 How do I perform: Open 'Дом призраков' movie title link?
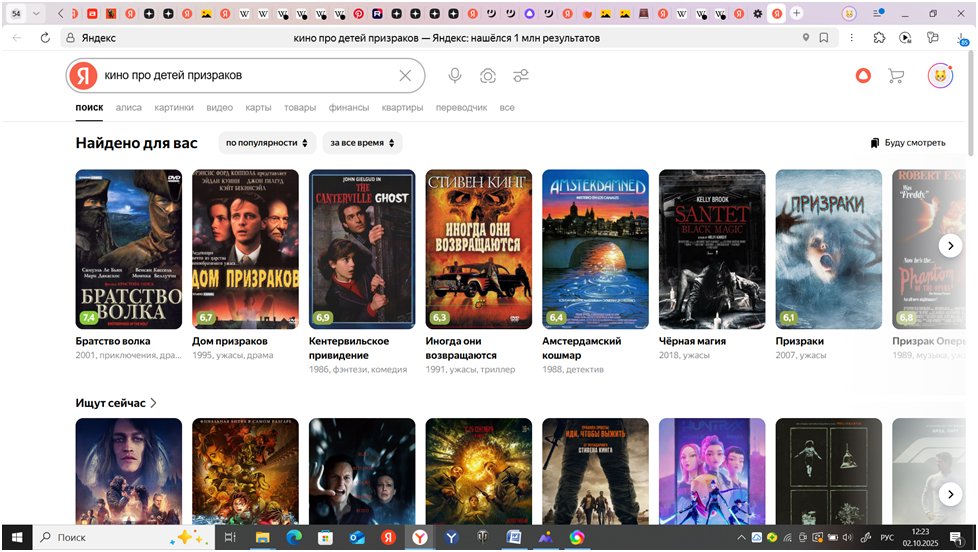[x=230, y=341]
